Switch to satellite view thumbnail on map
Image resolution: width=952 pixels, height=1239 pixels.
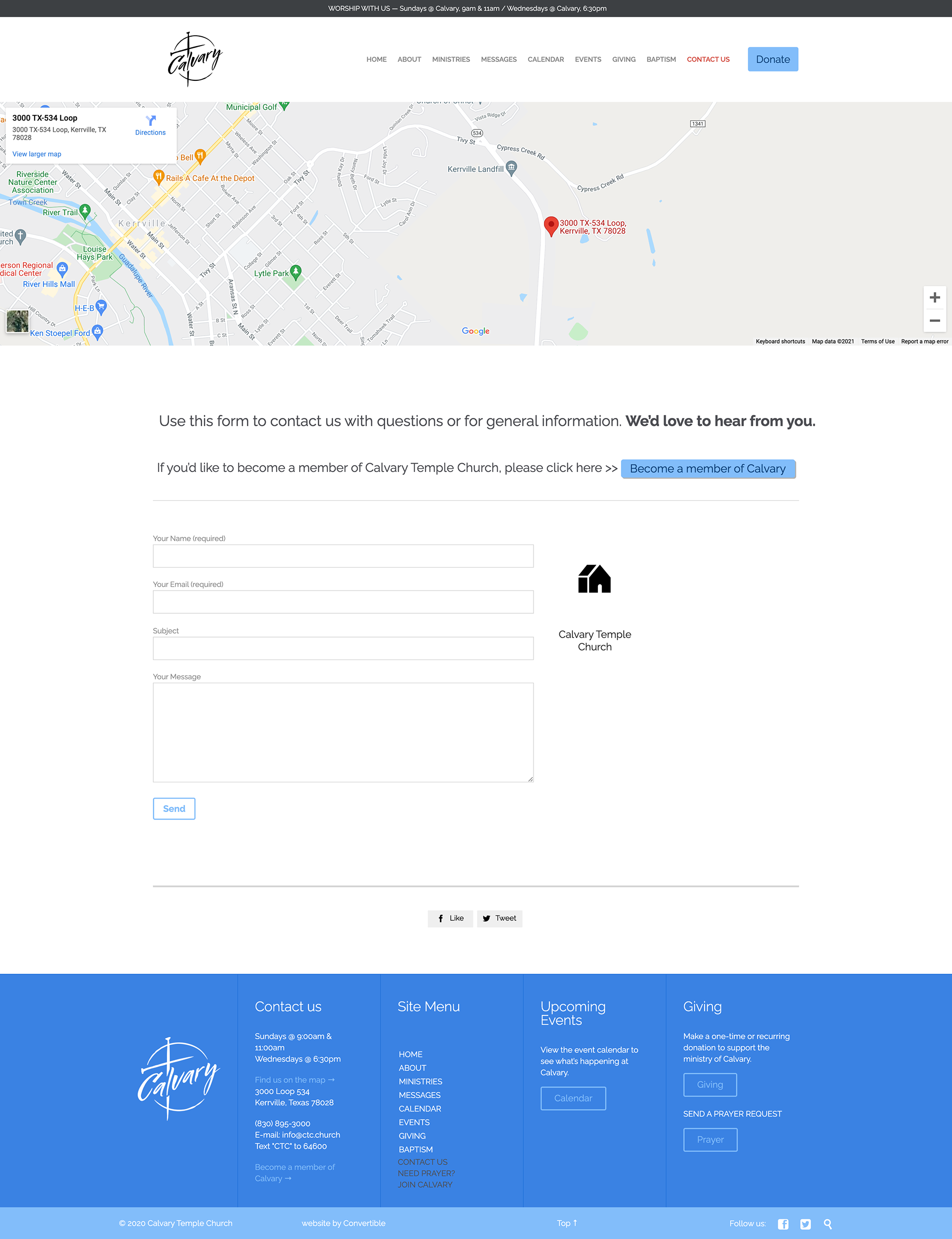pos(17,321)
